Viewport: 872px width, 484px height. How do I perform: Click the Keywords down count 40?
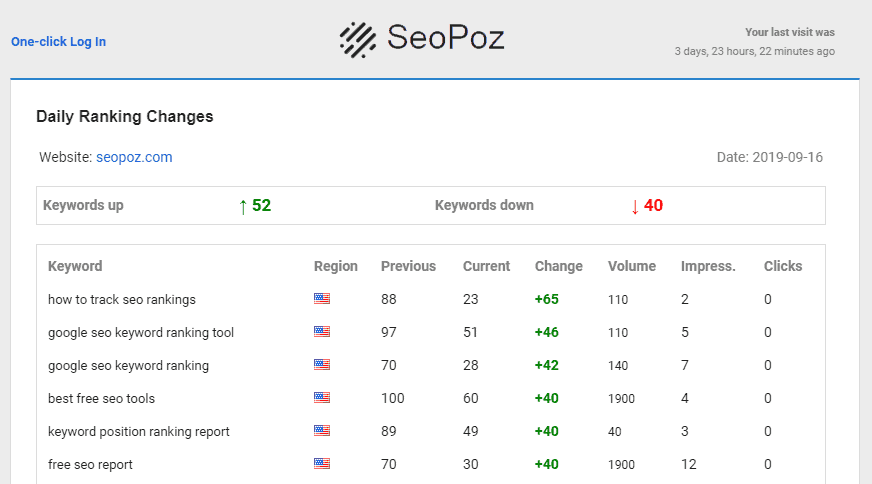pyautogui.click(x=653, y=205)
